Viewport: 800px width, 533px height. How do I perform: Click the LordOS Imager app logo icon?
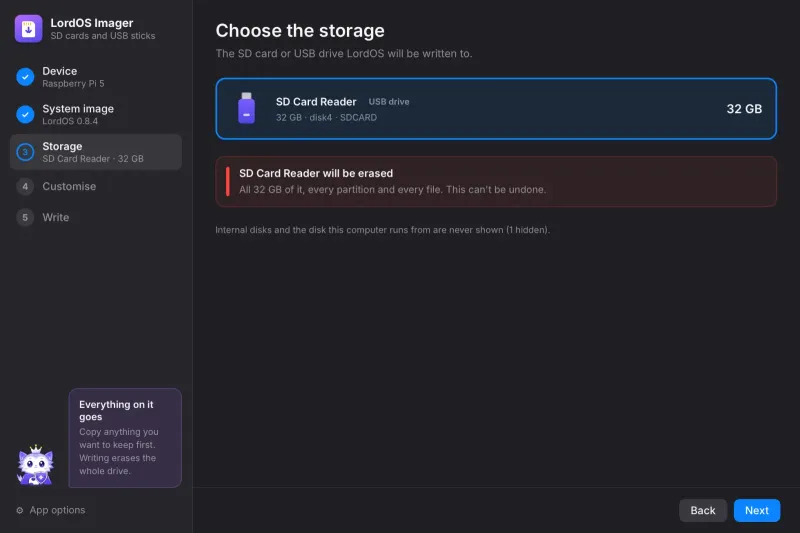point(29,29)
